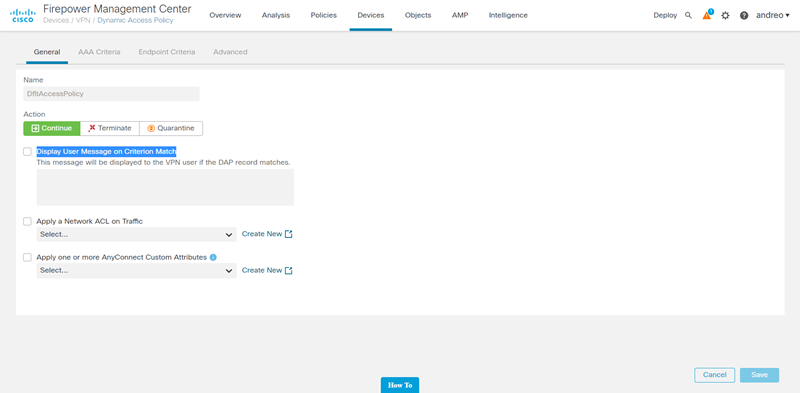Open the search magnifier icon

688,15
